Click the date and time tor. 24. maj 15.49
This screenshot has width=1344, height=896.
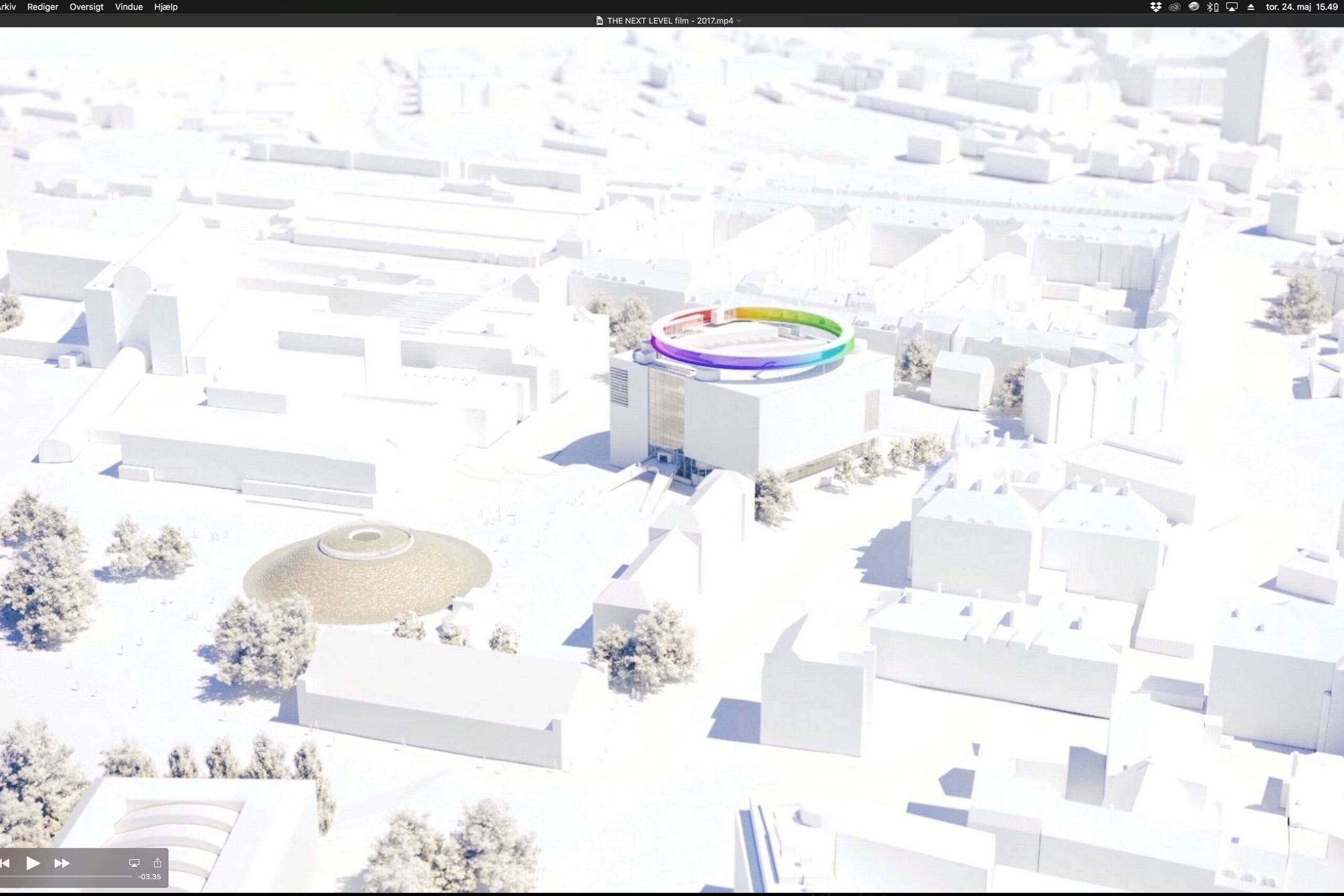coord(1301,7)
